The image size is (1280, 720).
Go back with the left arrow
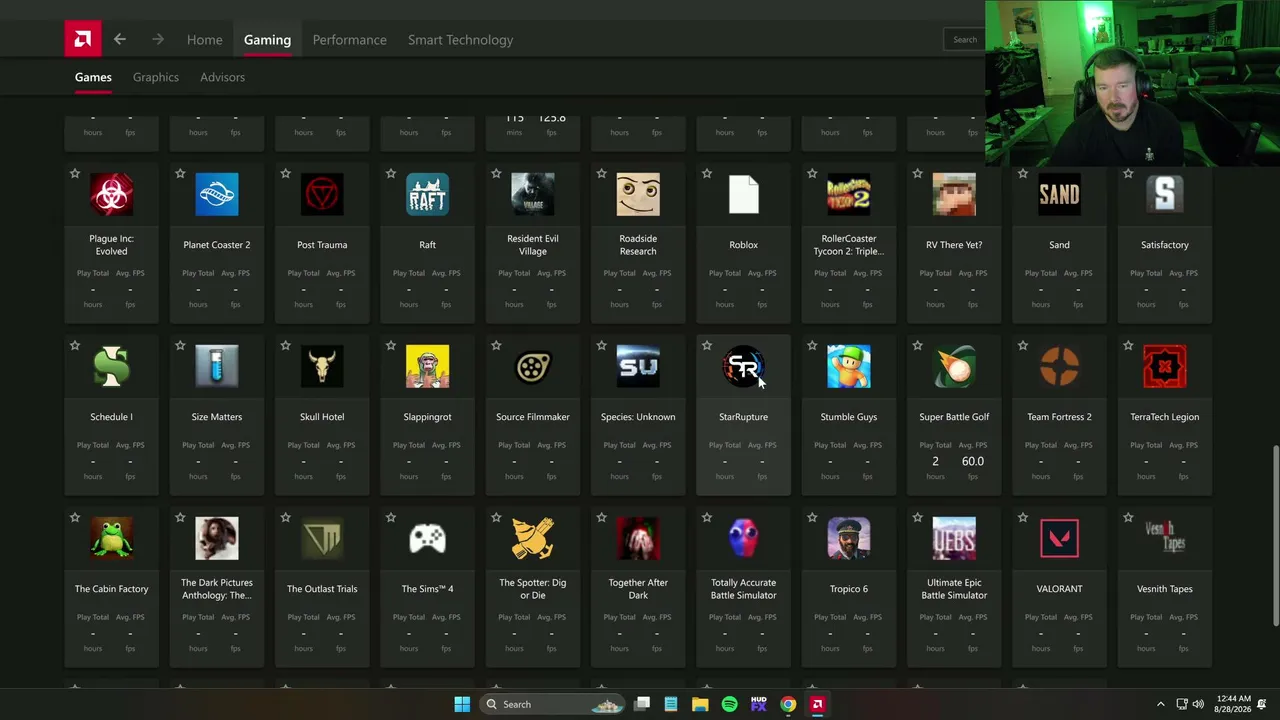(x=120, y=40)
